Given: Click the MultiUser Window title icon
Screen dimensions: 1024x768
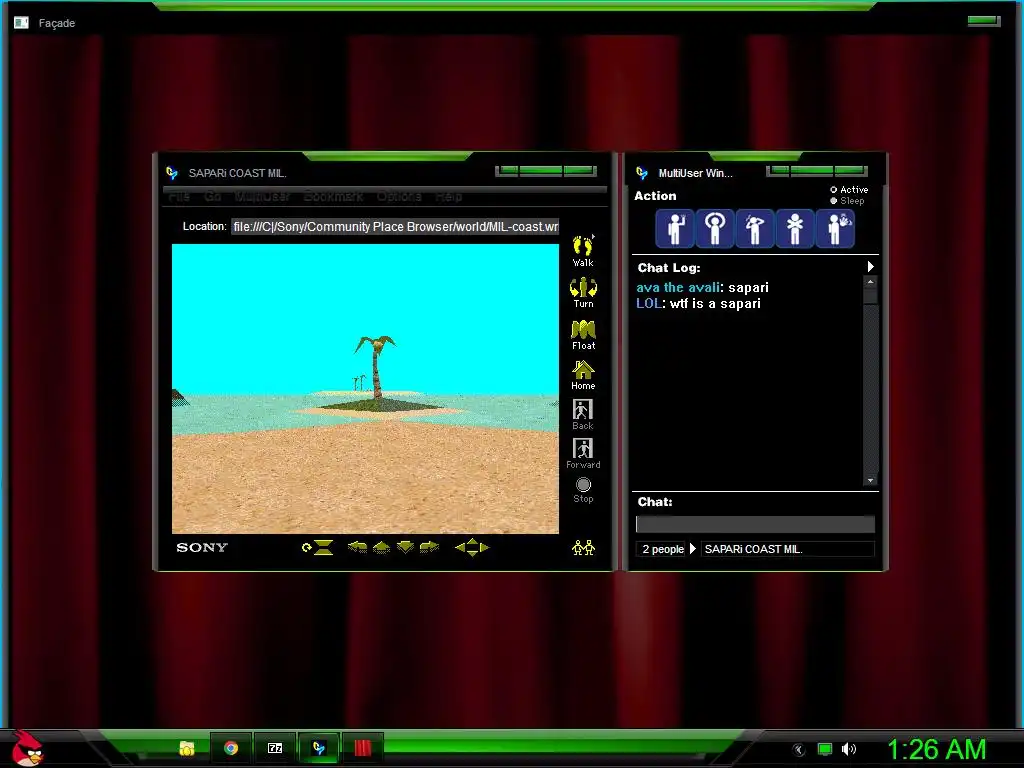Looking at the screenshot, I should pos(642,173).
